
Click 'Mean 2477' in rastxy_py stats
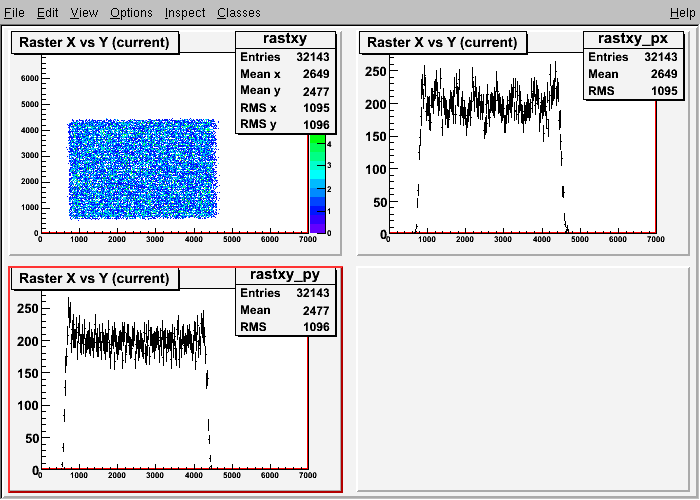[285, 310]
